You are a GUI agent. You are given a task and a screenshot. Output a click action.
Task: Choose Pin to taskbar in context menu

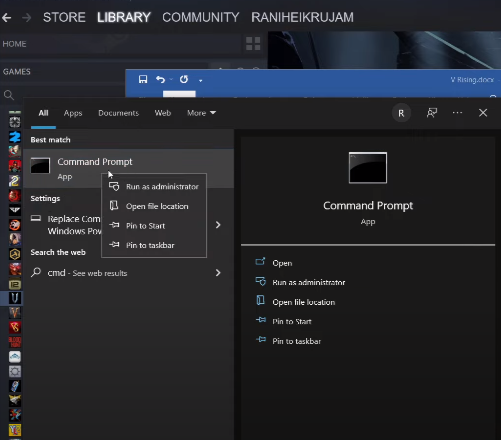tap(154, 245)
